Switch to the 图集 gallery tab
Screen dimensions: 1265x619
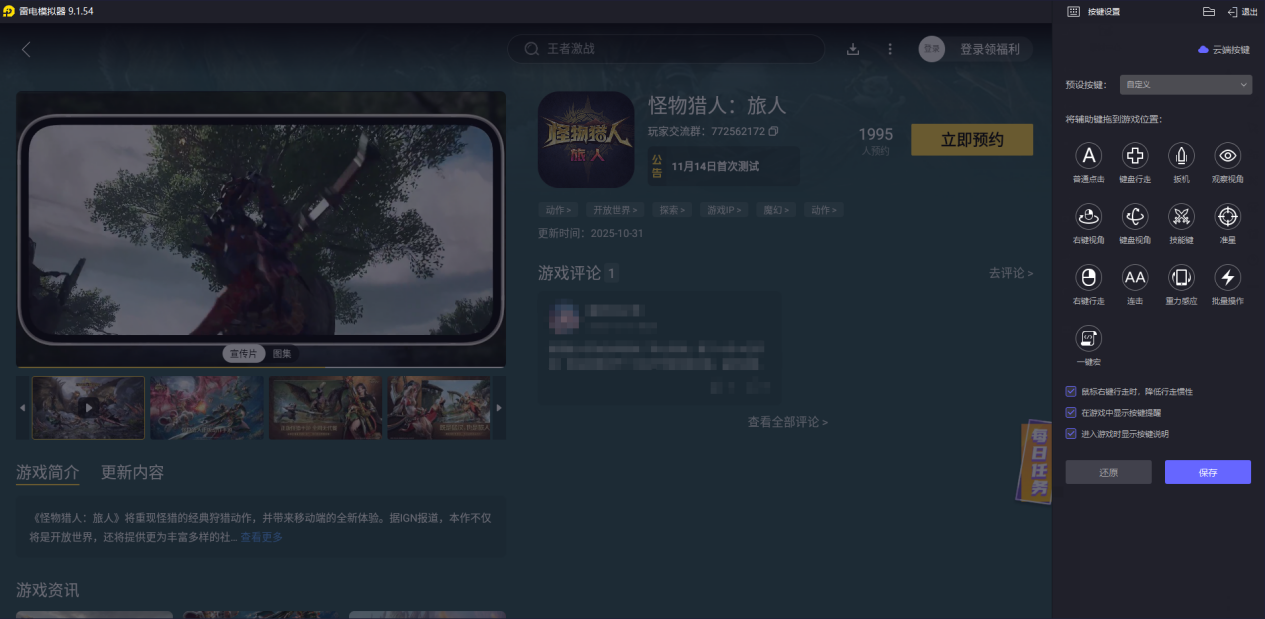pos(285,353)
